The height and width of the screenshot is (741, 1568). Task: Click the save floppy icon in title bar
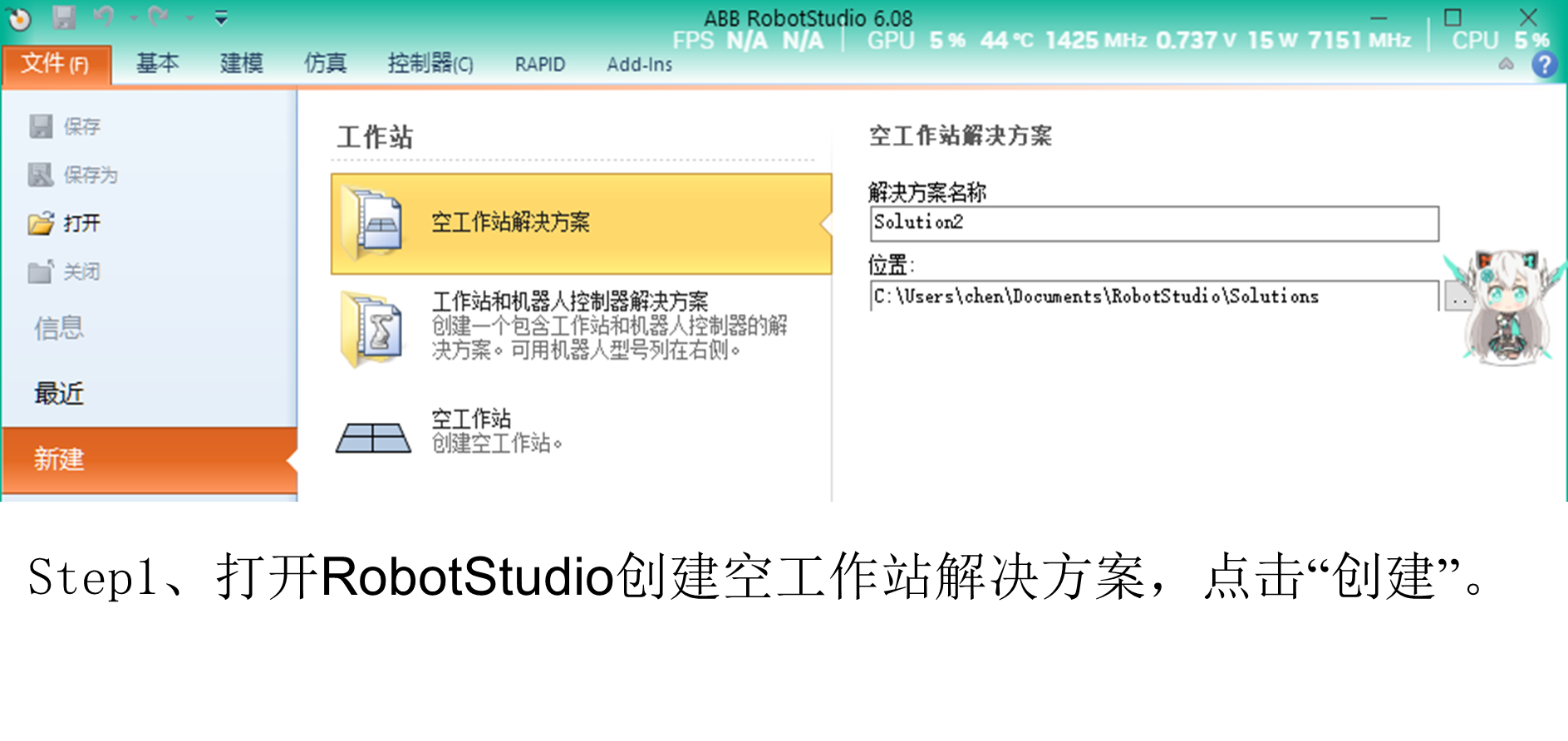pyautogui.click(x=64, y=17)
